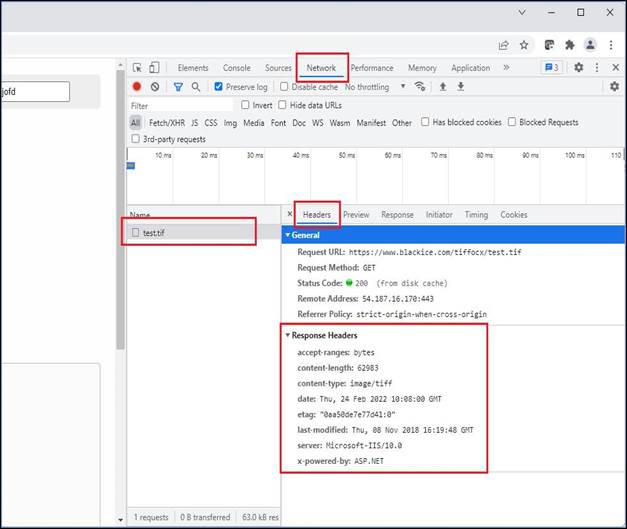Viewport: 627px width, 529px height.
Task: Check the Hide data URLs option
Action: (x=283, y=105)
